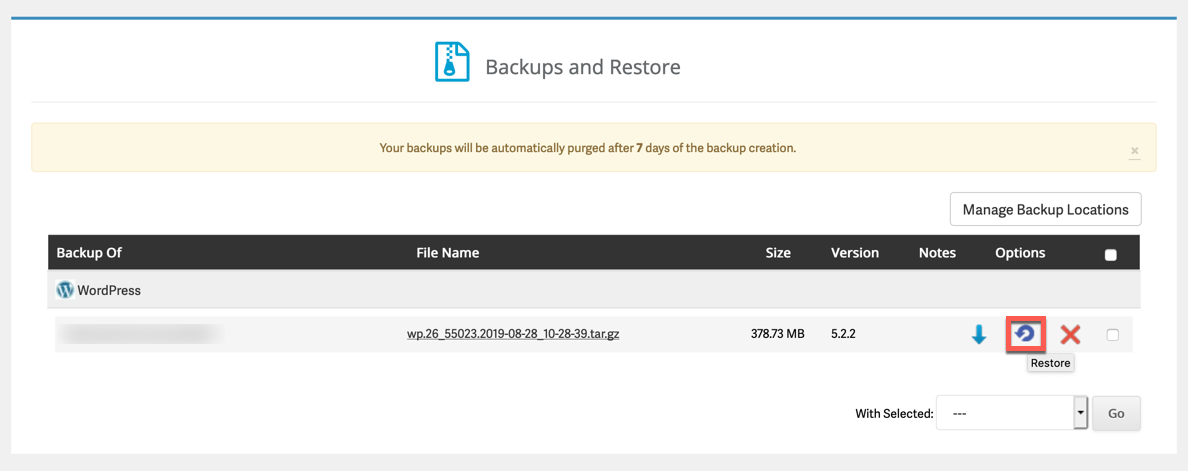The image size is (1188, 471).
Task: Open the With Selected dropdown
Action: [1004, 413]
